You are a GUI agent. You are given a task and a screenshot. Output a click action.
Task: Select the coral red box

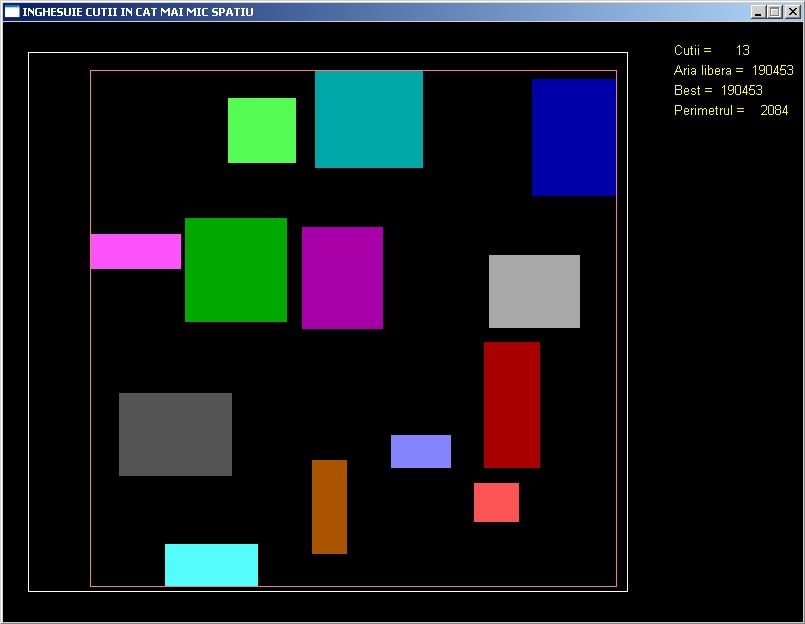[496, 502]
